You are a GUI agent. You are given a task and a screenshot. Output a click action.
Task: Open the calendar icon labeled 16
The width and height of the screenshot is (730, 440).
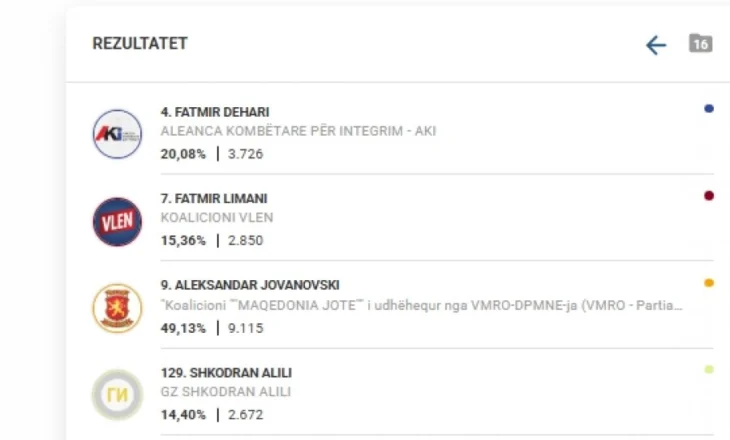(700, 44)
